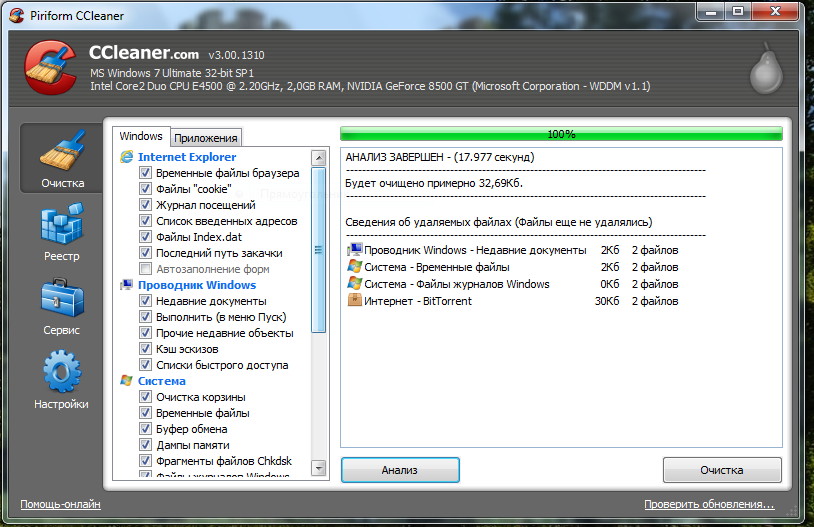Open Проверить обновления link
This screenshot has width=814, height=527.
tap(709, 504)
